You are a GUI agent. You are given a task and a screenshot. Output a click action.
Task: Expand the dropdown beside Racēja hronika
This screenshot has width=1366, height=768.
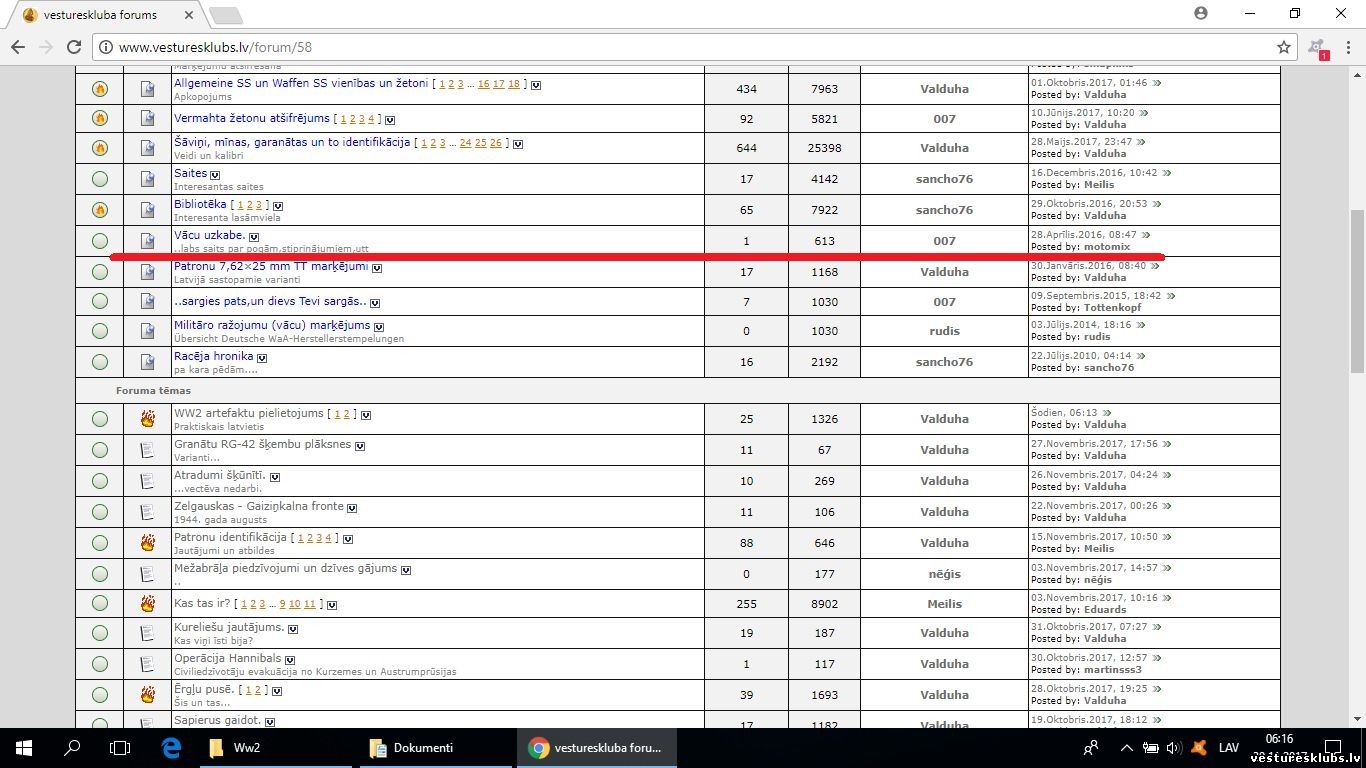click(x=262, y=358)
